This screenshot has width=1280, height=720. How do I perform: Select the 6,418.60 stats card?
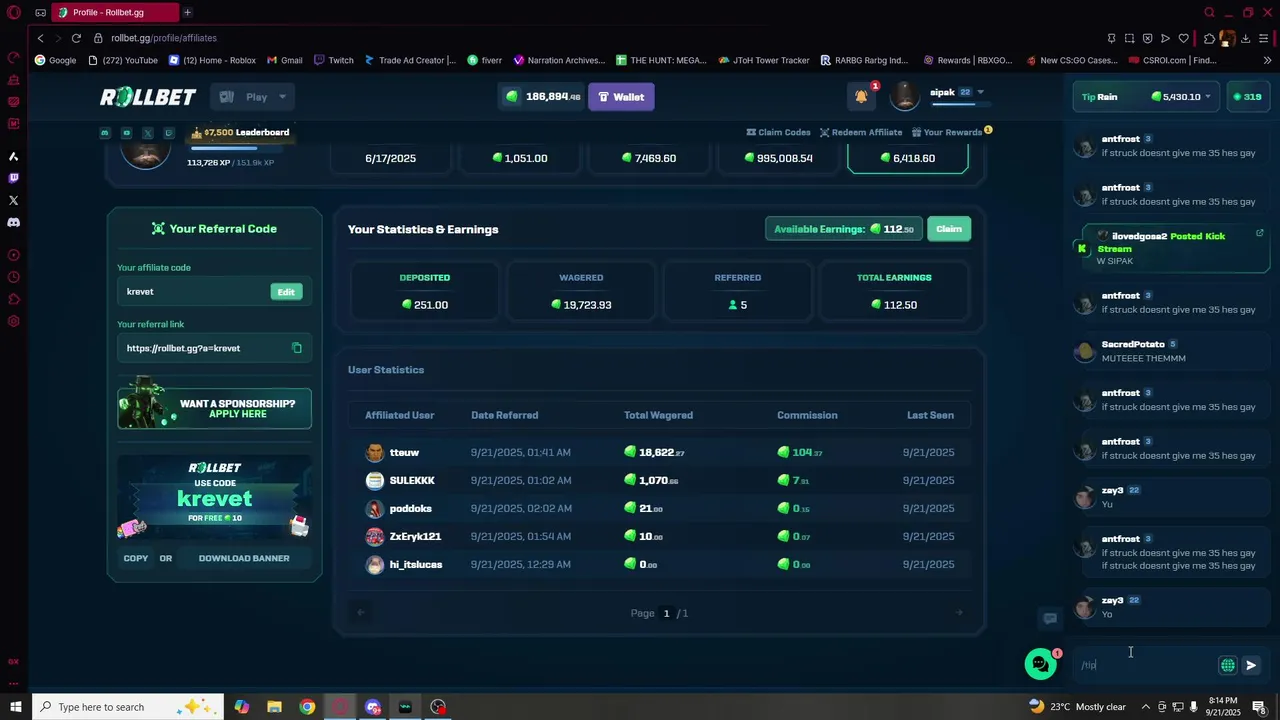coord(908,158)
